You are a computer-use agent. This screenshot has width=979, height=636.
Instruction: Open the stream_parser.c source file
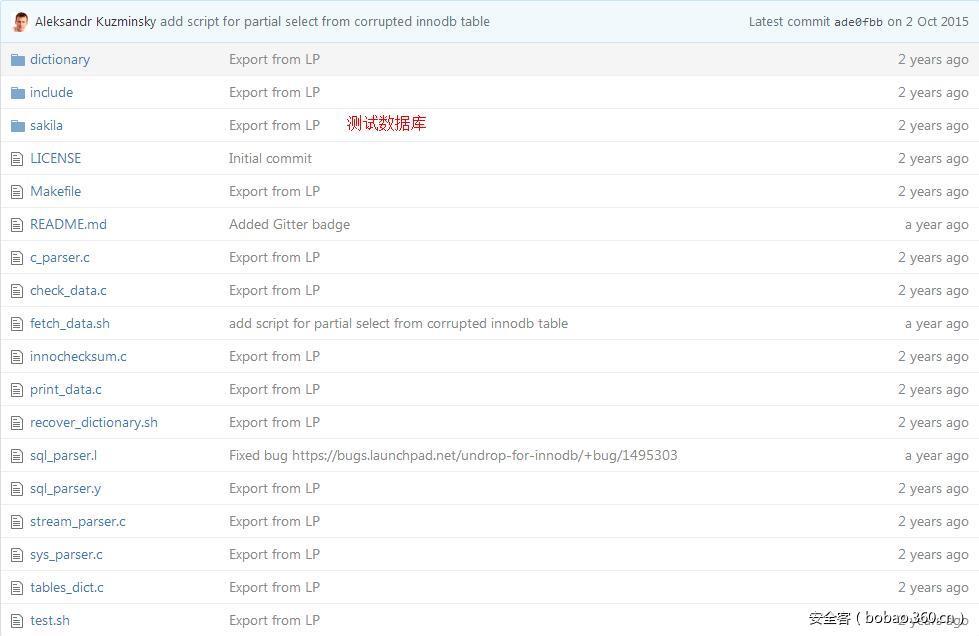[78, 522]
